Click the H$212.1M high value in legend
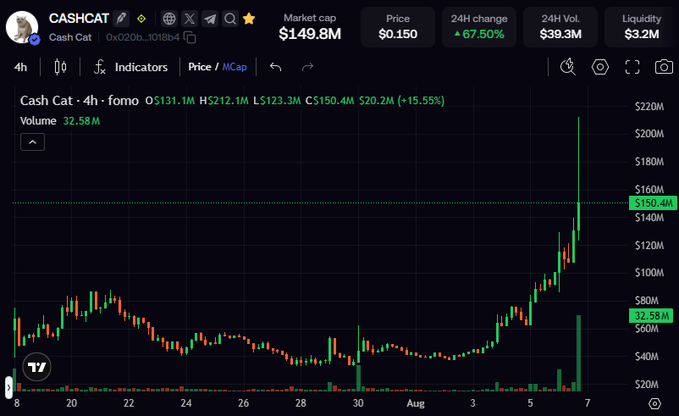 [x=224, y=101]
